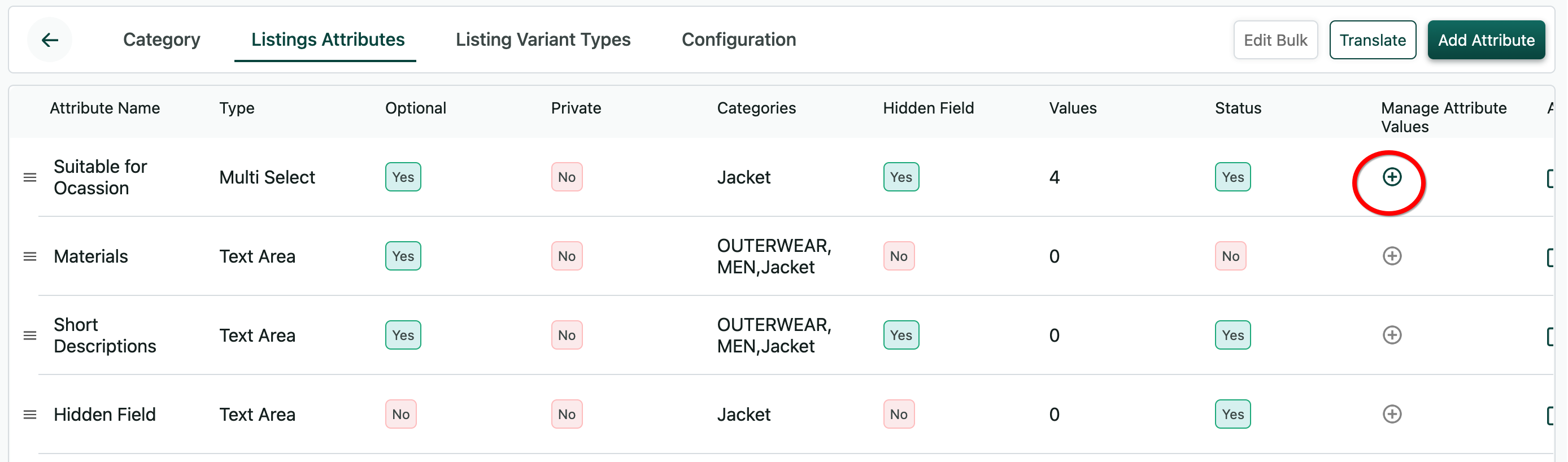
Task: Open manage values for Suitable for Ocassion
Action: (1391, 177)
